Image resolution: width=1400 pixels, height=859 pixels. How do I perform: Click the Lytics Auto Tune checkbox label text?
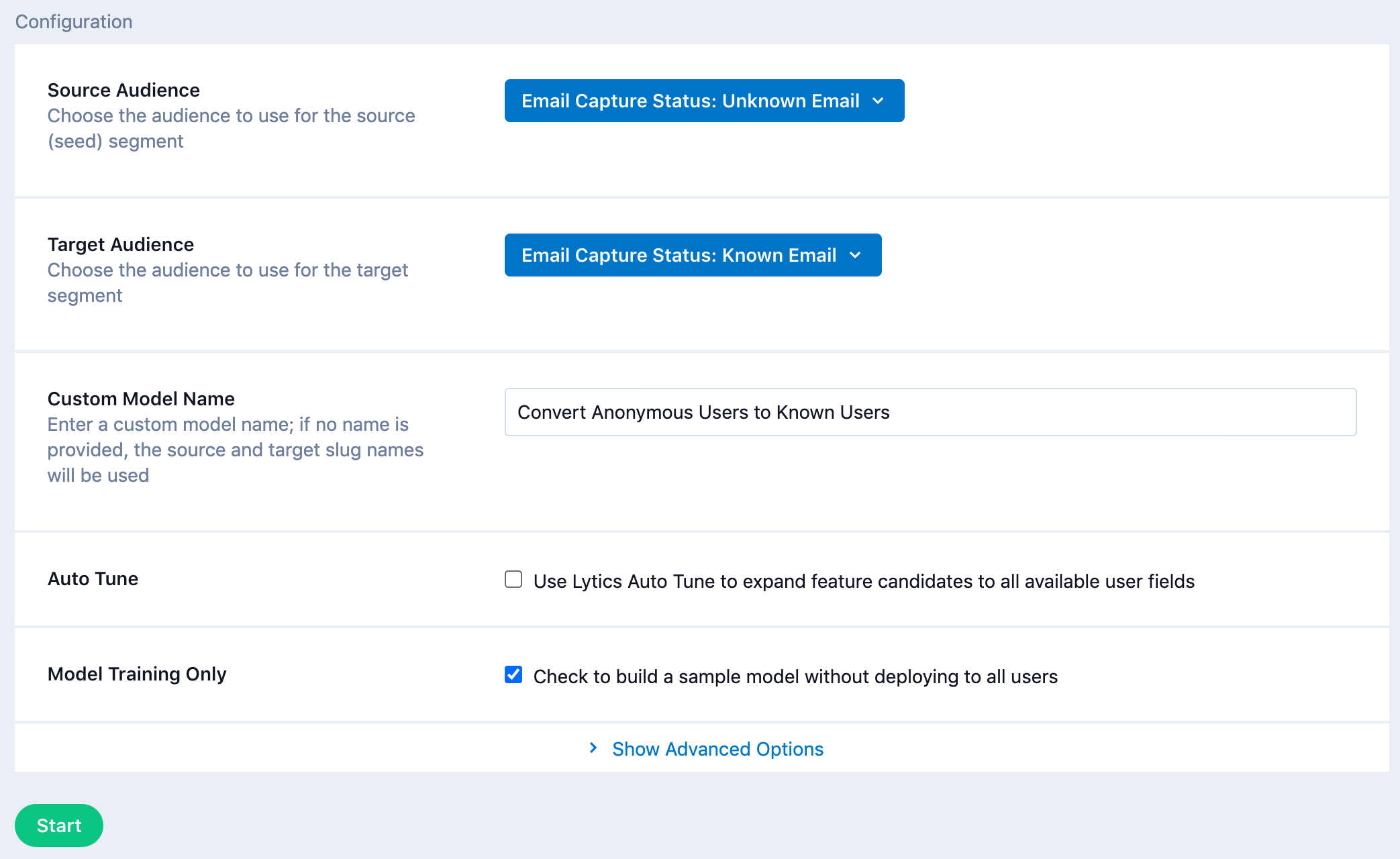click(x=863, y=581)
